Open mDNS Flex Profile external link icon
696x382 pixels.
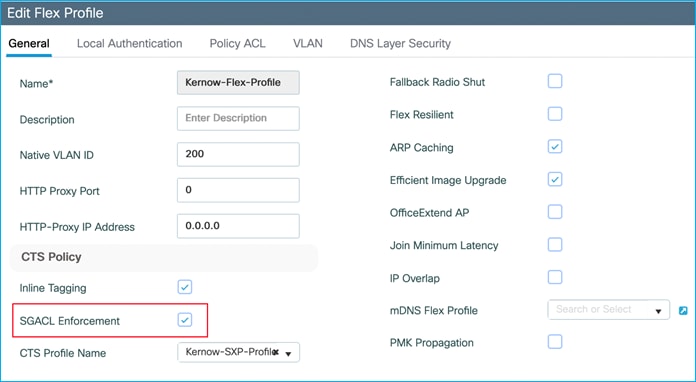tap(683, 311)
